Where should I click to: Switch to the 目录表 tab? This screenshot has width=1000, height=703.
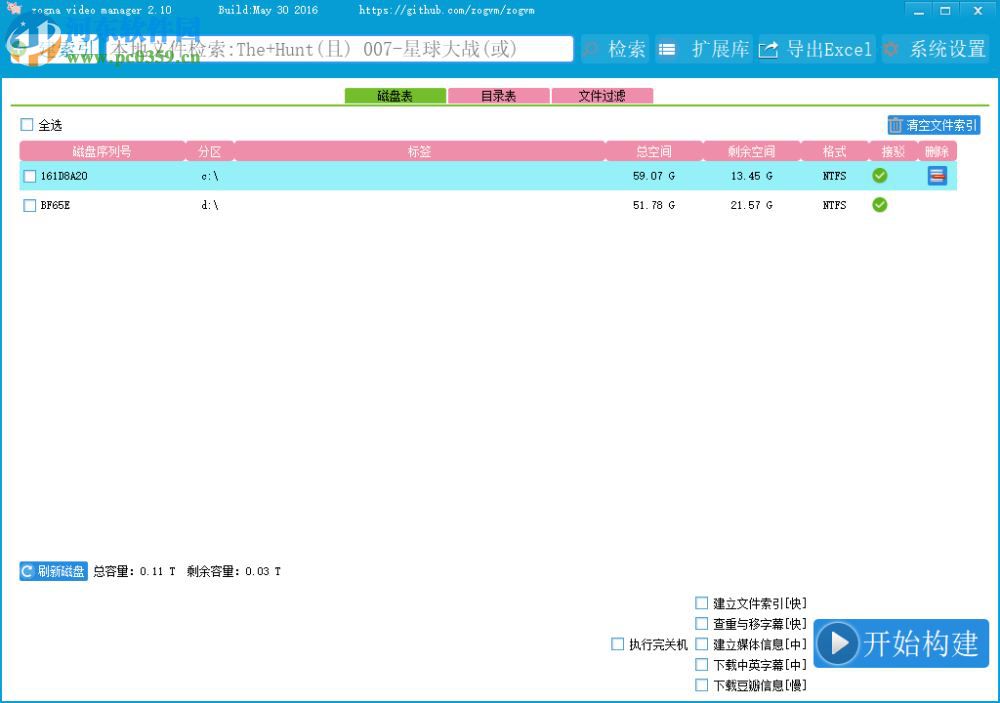coord(499,95)
